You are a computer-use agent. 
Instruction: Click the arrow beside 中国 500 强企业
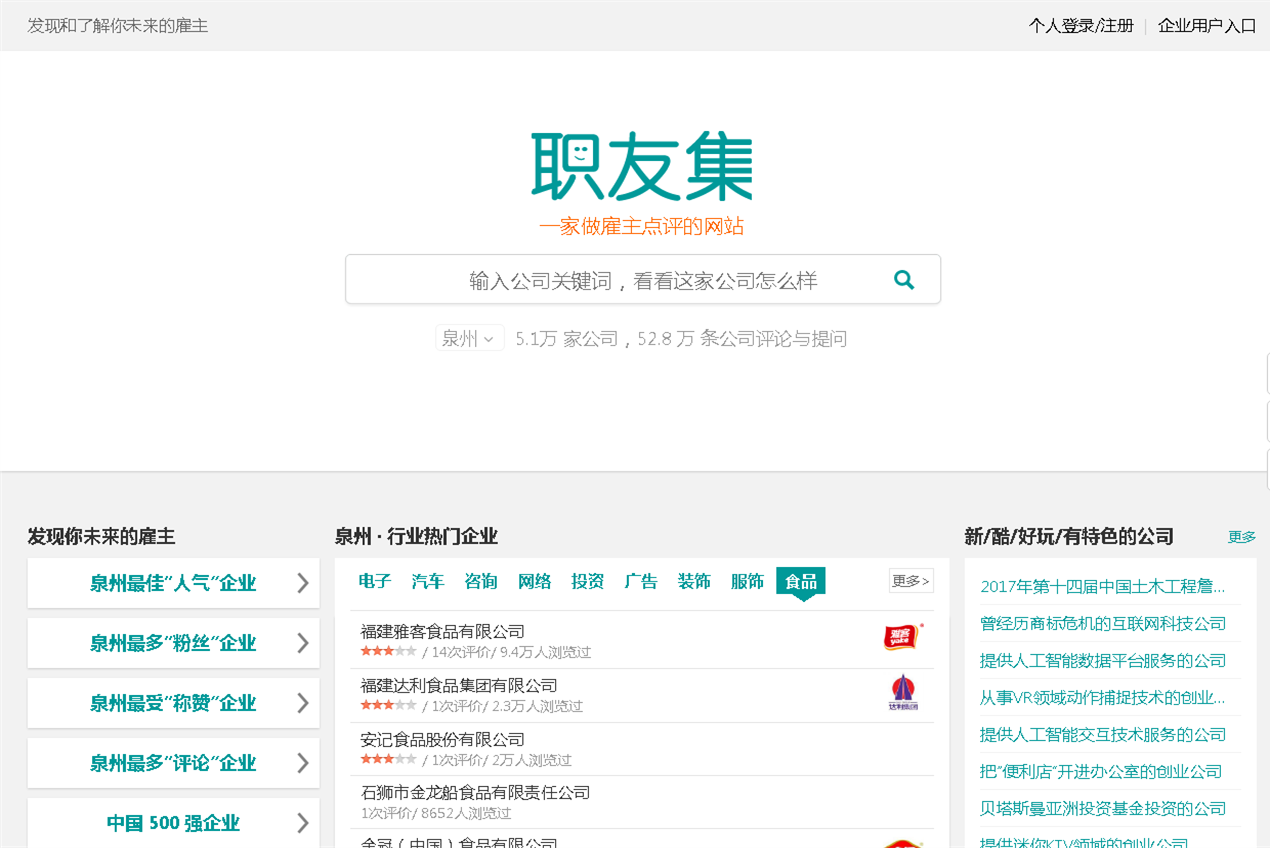point(303,823)
